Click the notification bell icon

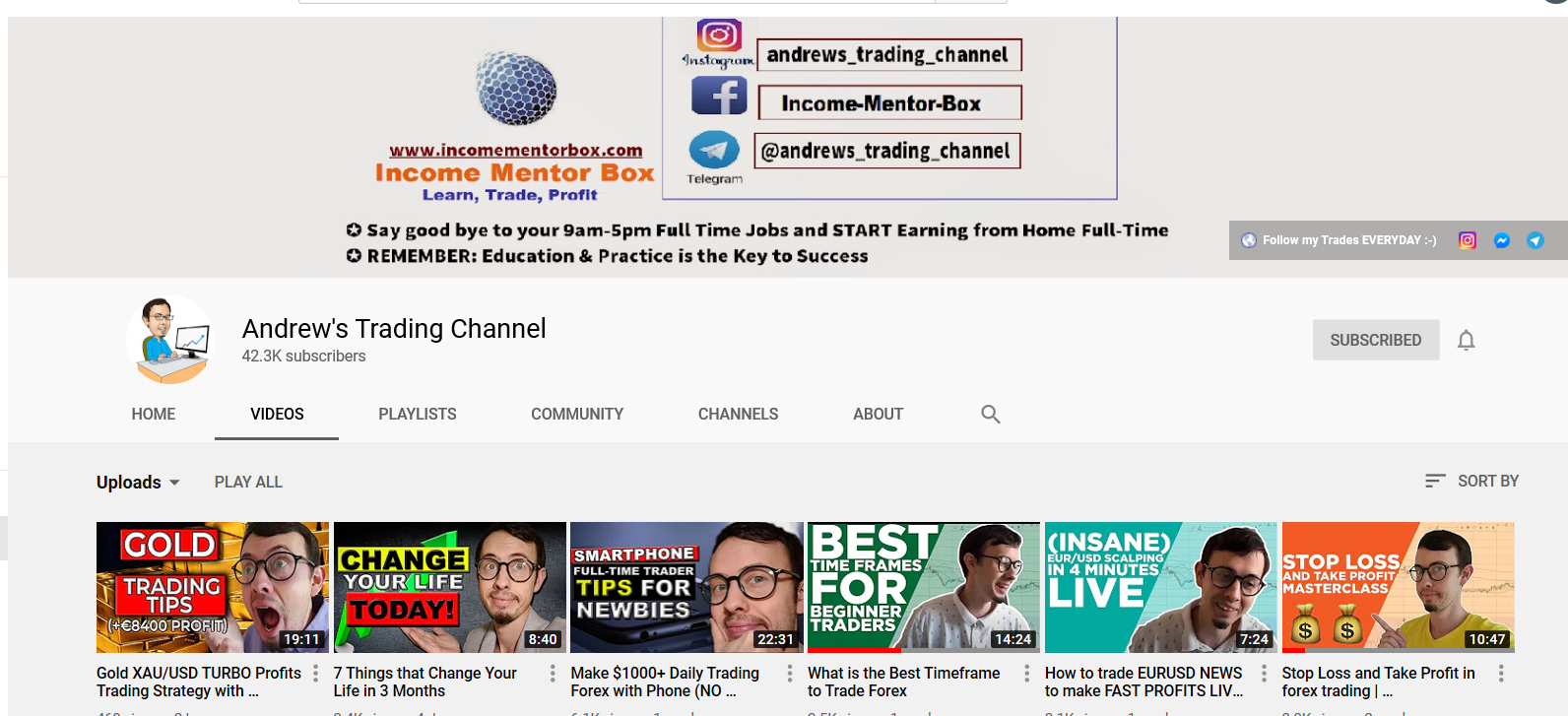tap(1466, 341)
